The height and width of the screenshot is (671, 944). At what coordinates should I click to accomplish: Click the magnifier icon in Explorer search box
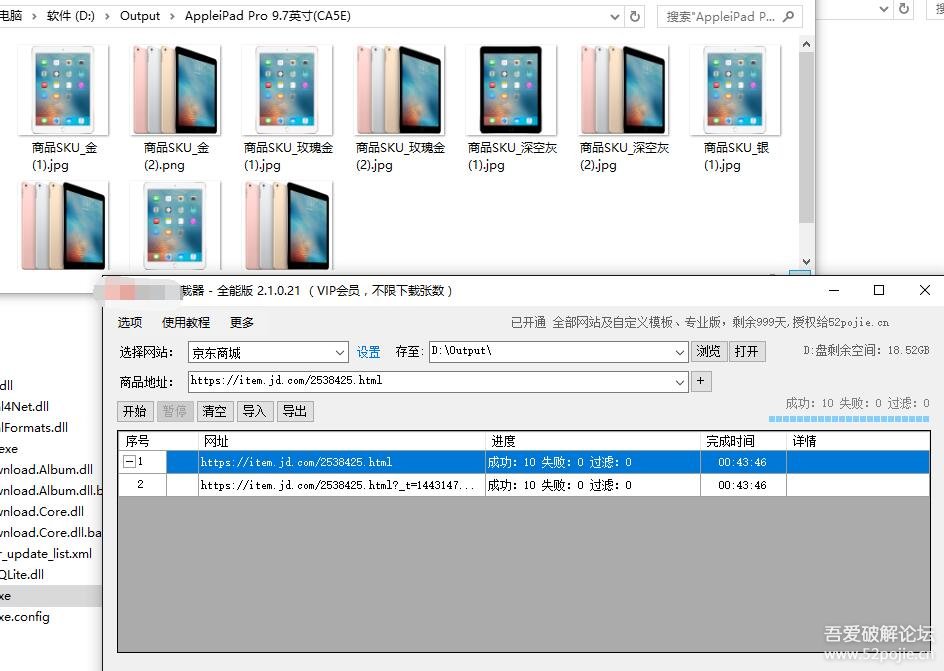[788, 17]
